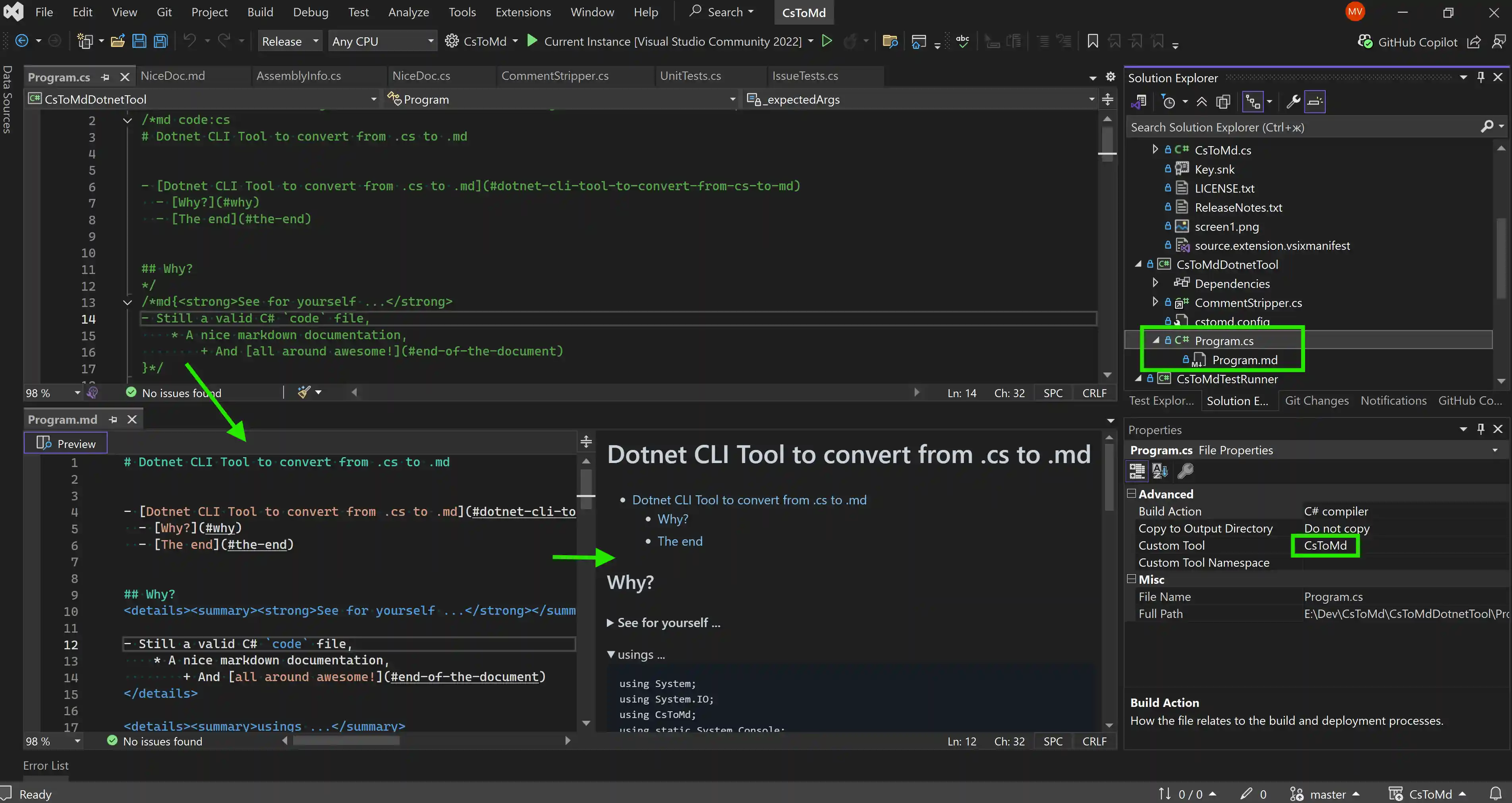Pin the Properties window
The height and width of the screenshot is (803, 1512).
coord(1480,429)
